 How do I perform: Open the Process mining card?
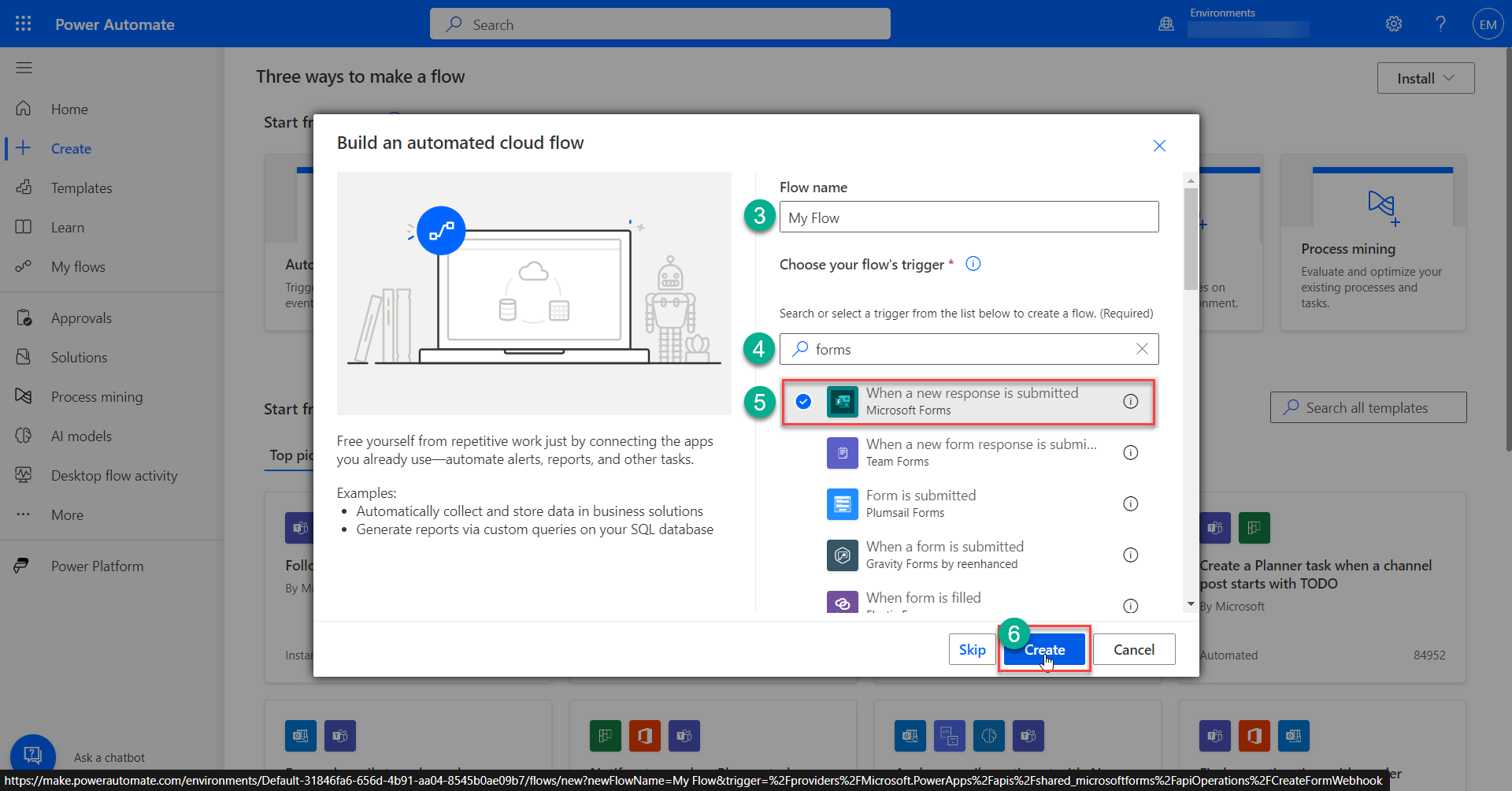pos(1373,244)
